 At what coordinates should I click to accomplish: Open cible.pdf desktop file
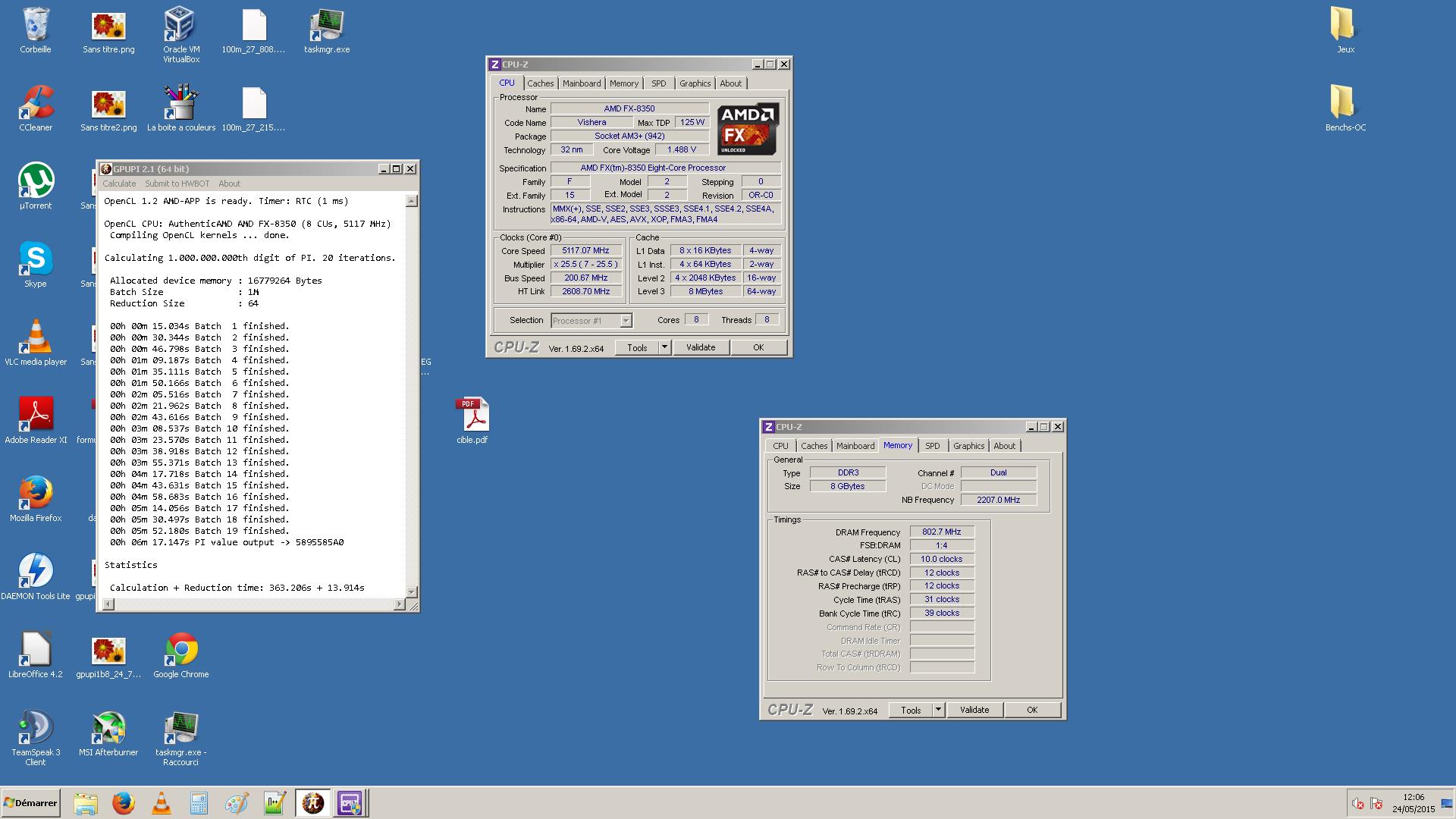[x=472, y=421]
